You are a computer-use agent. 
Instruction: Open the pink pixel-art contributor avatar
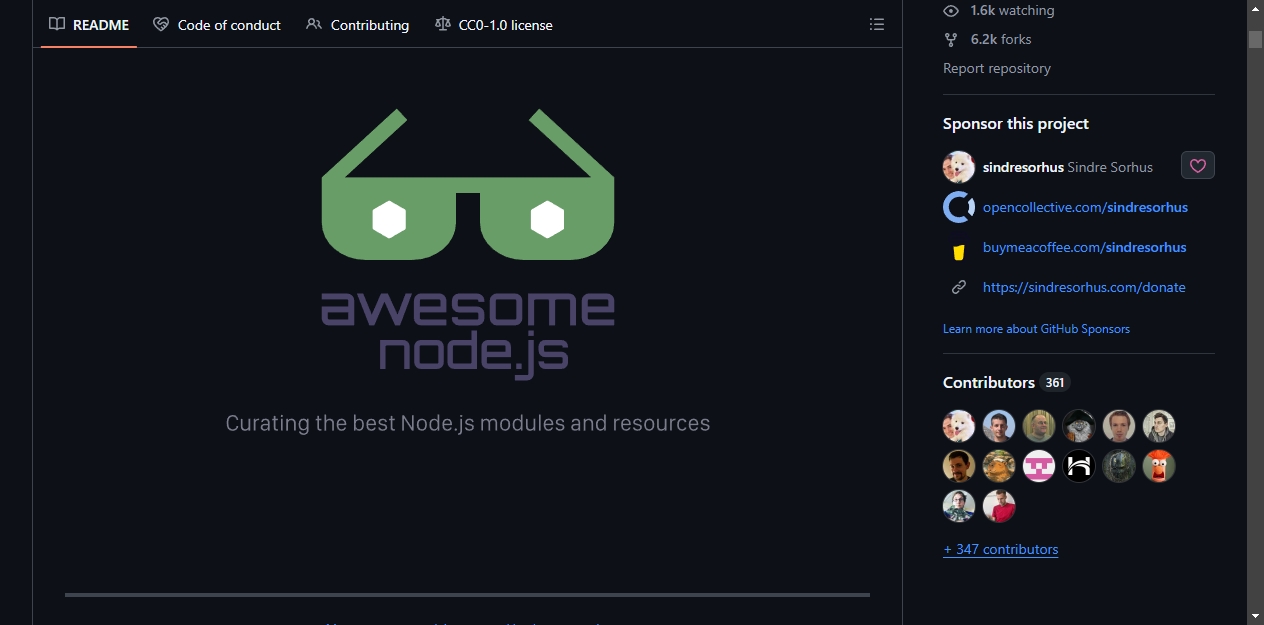pyautogui.click(x=1039, y=466)
